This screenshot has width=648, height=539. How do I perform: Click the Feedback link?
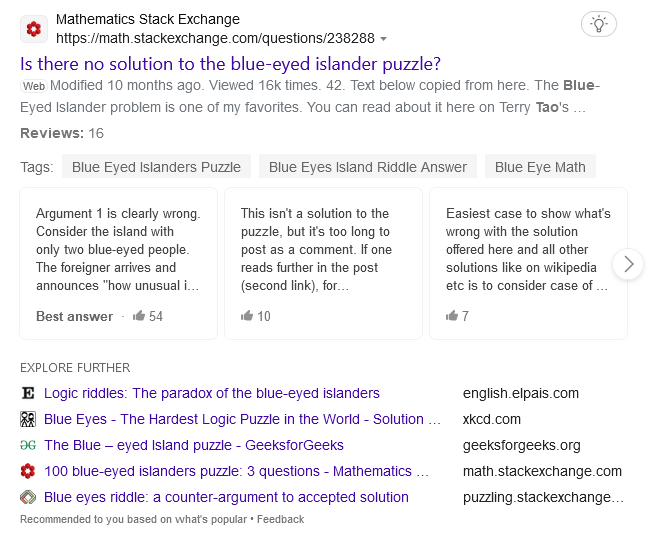(x=280, y=519)
